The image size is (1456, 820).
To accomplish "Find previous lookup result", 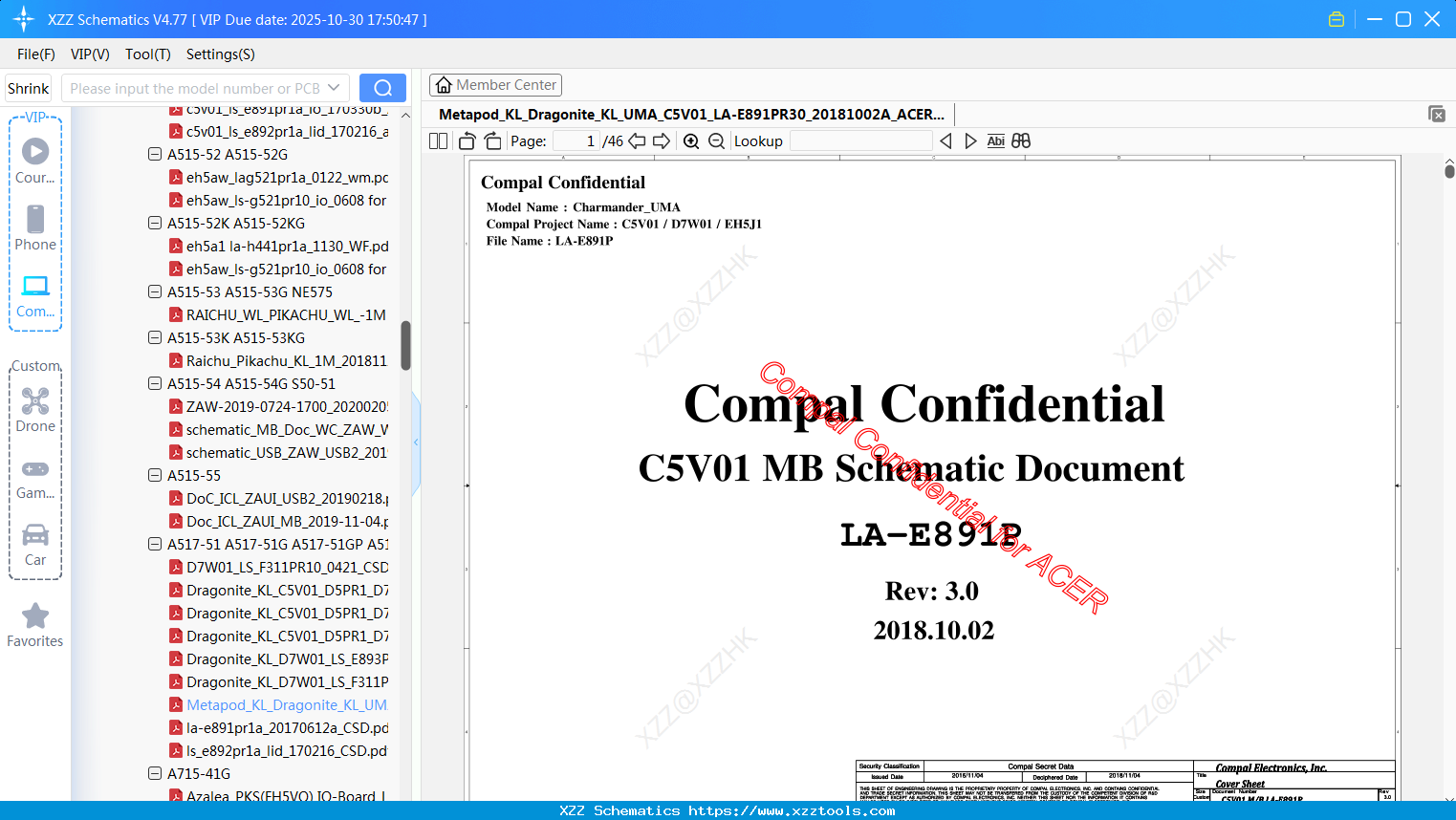I will [945, 141].
